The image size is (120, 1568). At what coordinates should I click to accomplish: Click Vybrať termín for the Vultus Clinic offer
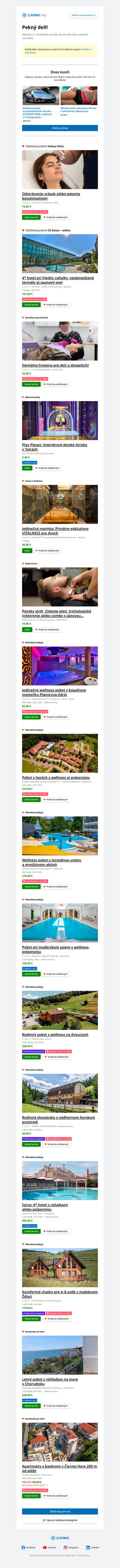(31, 217)
